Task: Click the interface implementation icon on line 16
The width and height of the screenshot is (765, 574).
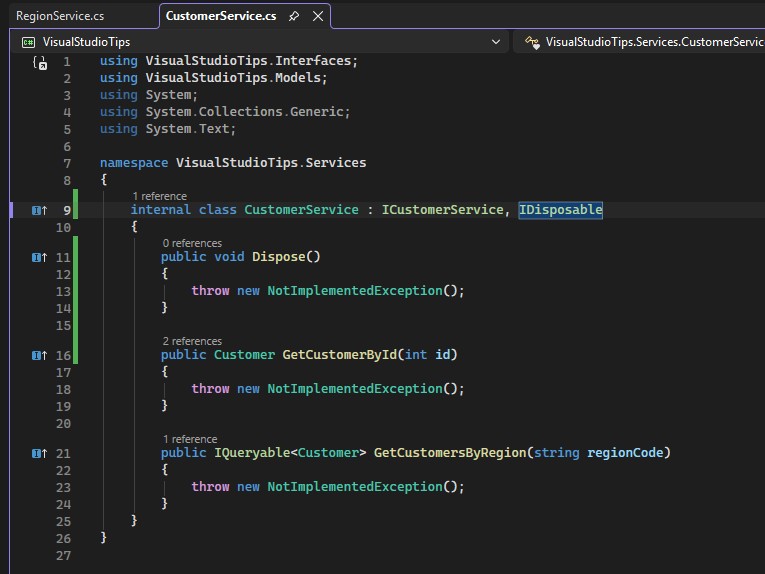Action: click(40, 356)
